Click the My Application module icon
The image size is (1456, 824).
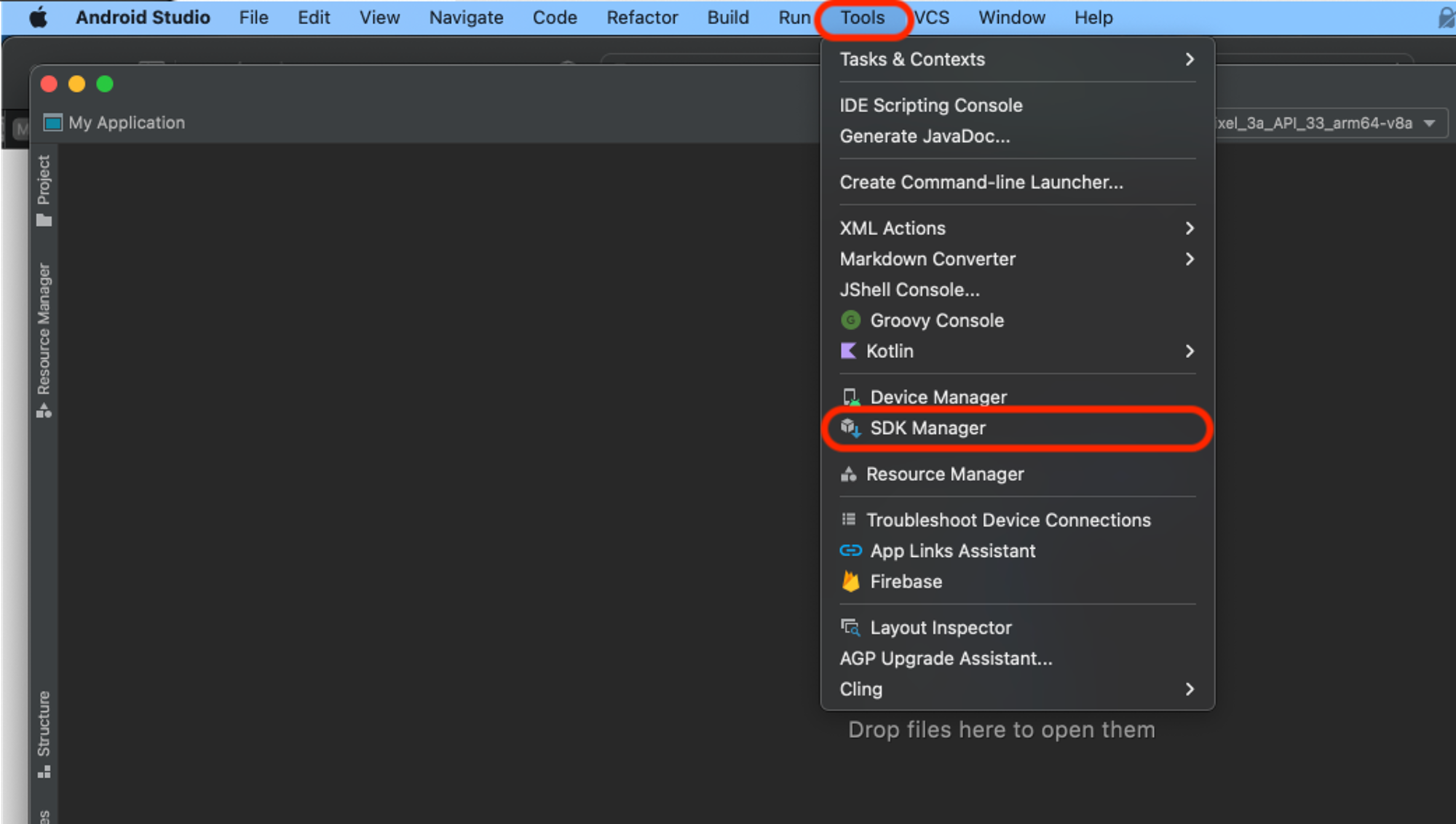point(52,122)
